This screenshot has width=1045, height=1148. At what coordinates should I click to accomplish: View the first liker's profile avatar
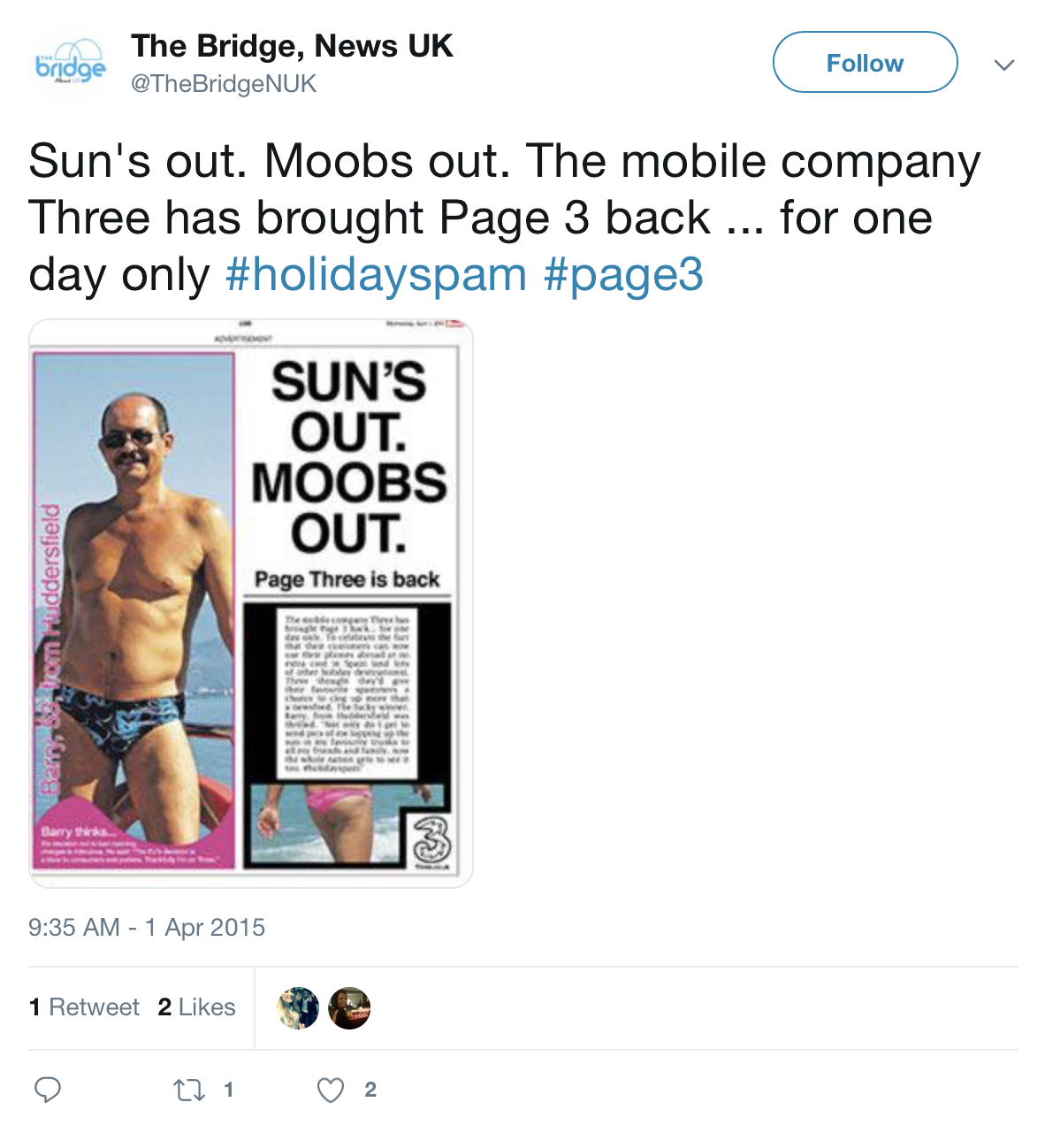[298, 1008]
